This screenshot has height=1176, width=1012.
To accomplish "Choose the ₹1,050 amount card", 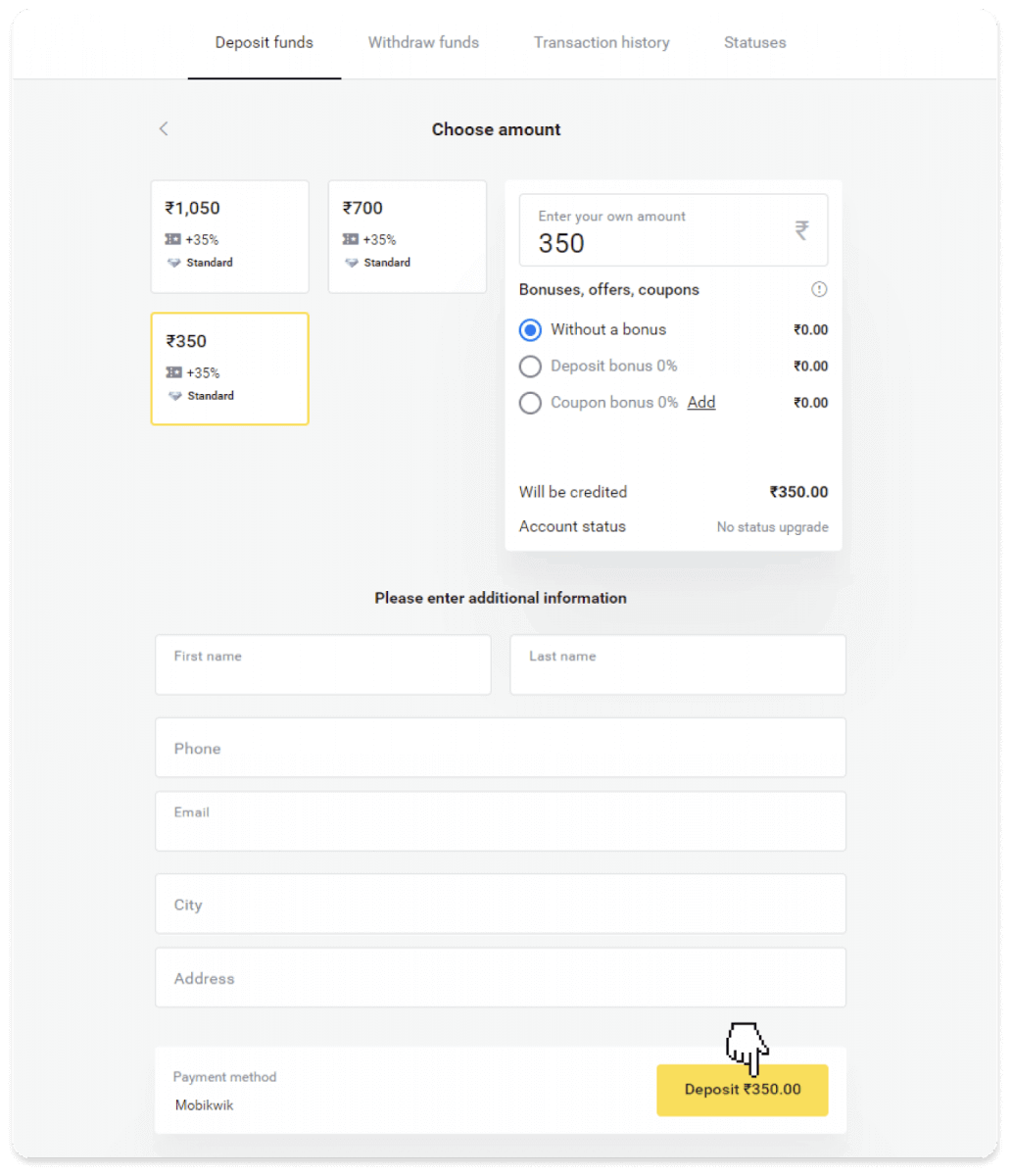I will (230, 236).
